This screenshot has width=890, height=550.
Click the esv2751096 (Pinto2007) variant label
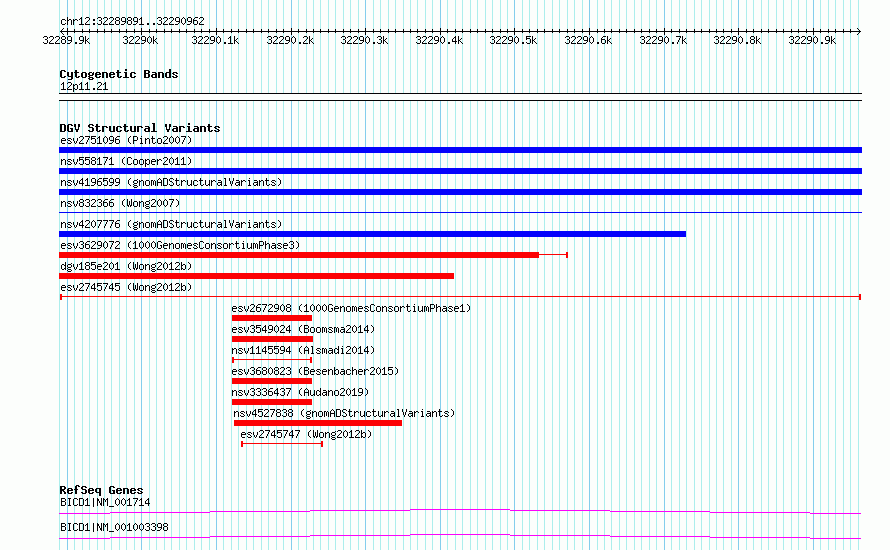126,140
